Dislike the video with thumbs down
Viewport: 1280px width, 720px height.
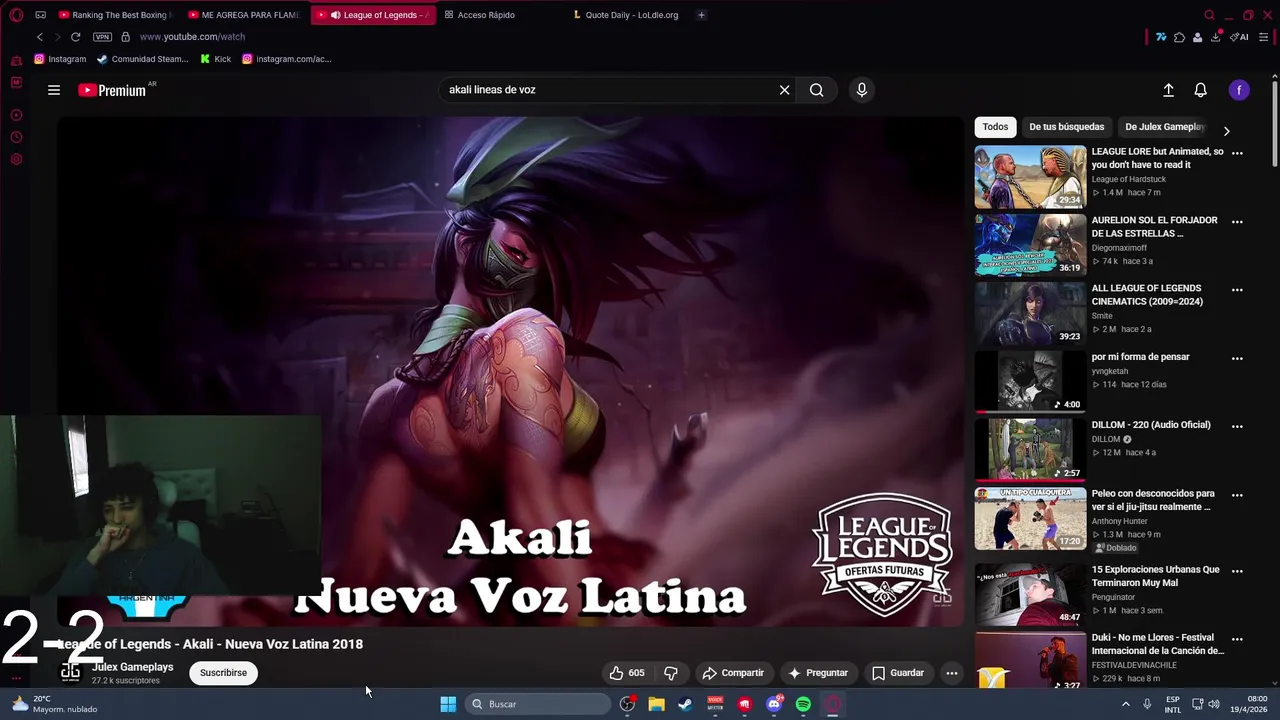[671, 673]
